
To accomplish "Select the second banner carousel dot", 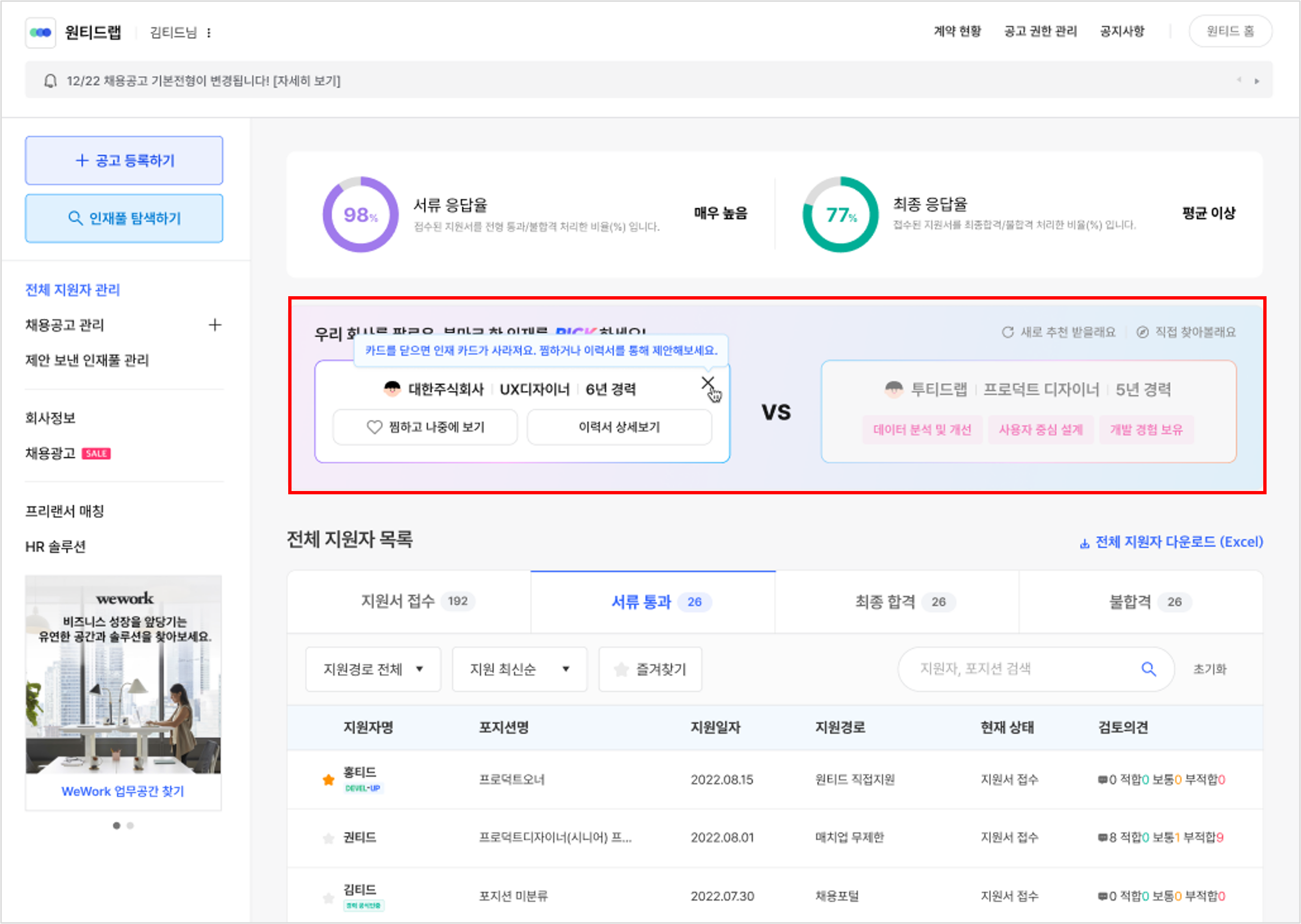I will click(130, 825).
